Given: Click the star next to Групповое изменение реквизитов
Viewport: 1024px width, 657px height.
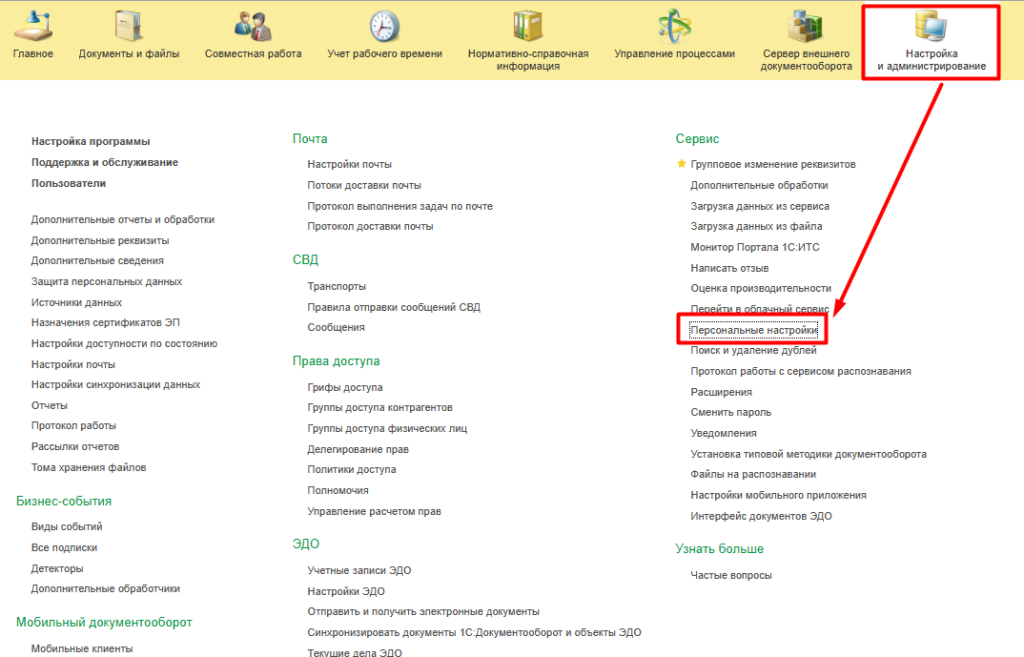Looking at the screenshot, I should click(681, 164).
